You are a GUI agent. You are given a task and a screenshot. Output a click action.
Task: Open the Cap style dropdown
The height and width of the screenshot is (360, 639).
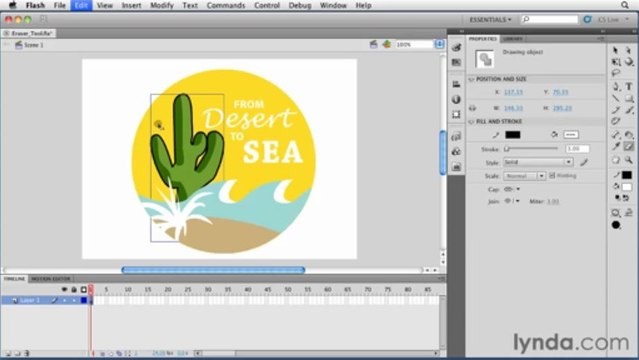pyautogui.click(x=512, y=189)
